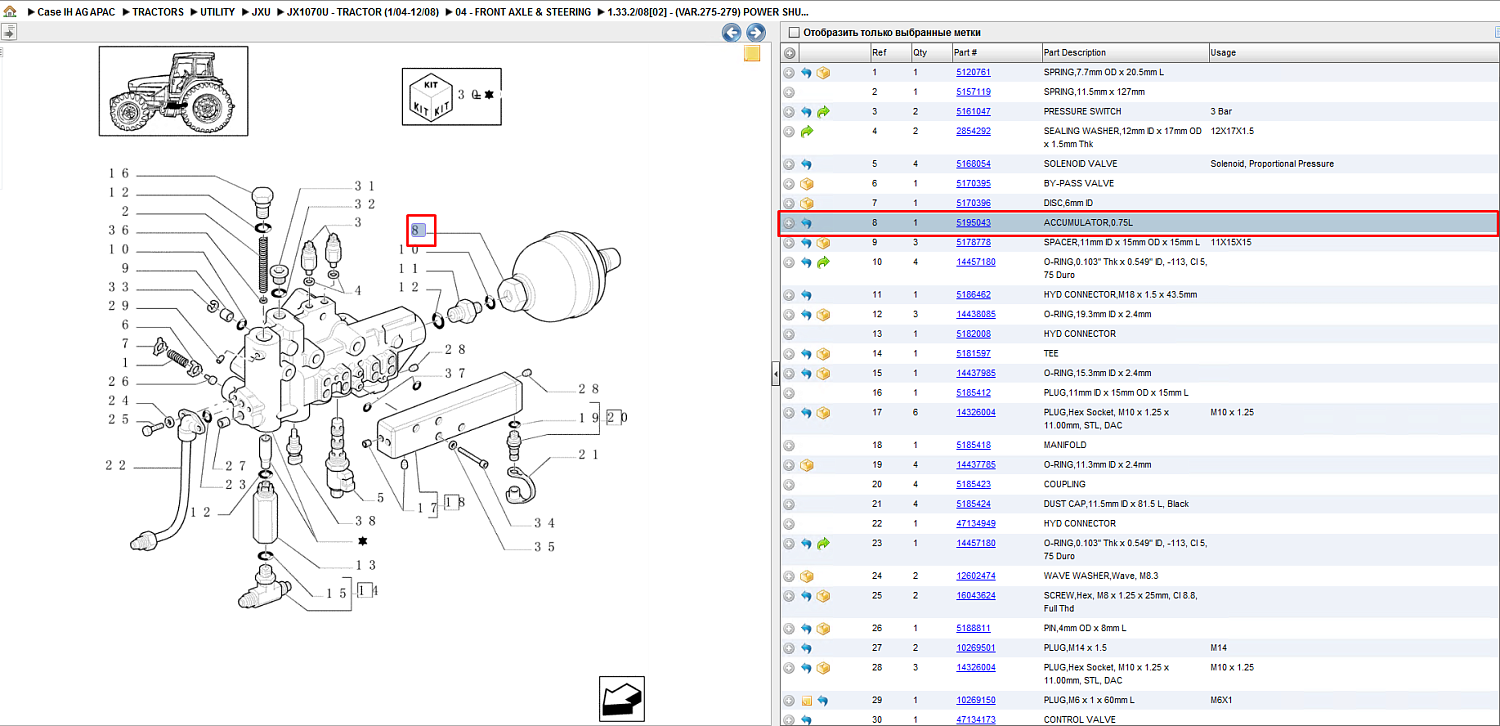Click the green arrow icon for Ref 10
This screenshot has height=726, width=1500.
pyautogui.click(x=823, y=262)
